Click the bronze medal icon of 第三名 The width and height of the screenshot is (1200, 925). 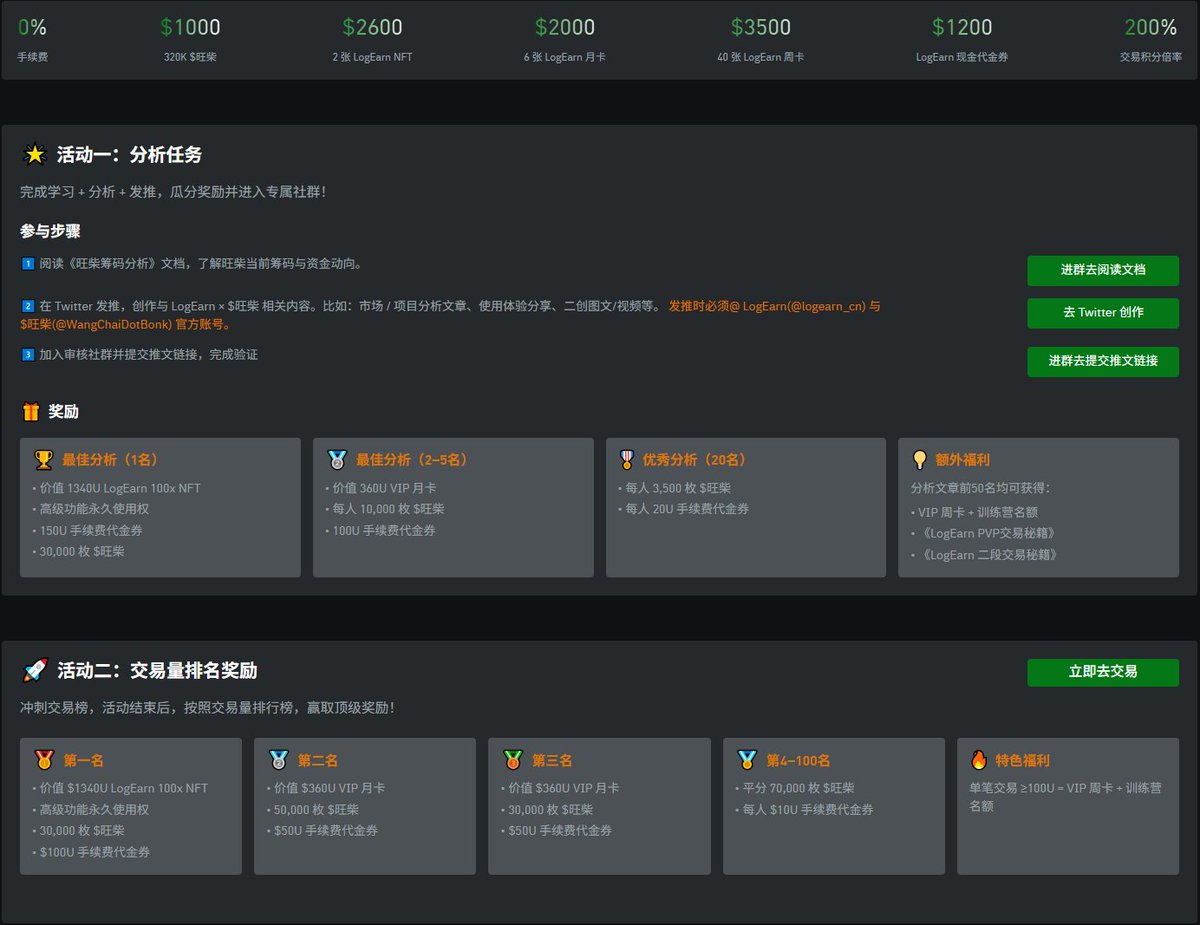click(x=512, y=760)
